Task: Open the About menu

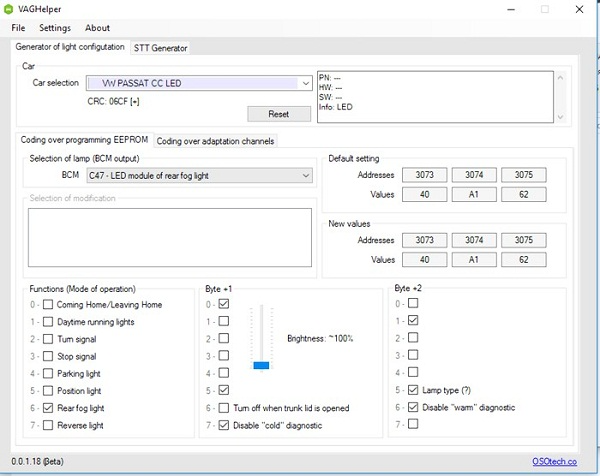Action: click(97, 28)
